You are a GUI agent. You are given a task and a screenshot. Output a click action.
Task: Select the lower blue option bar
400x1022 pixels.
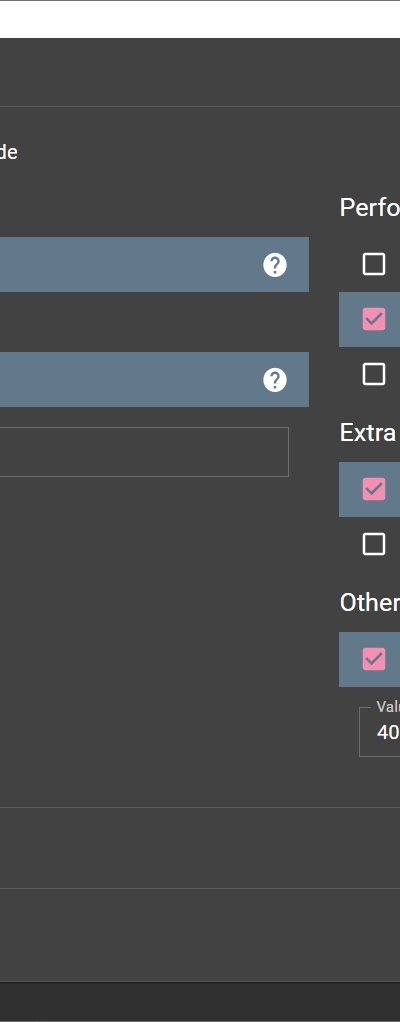(154, 379)
